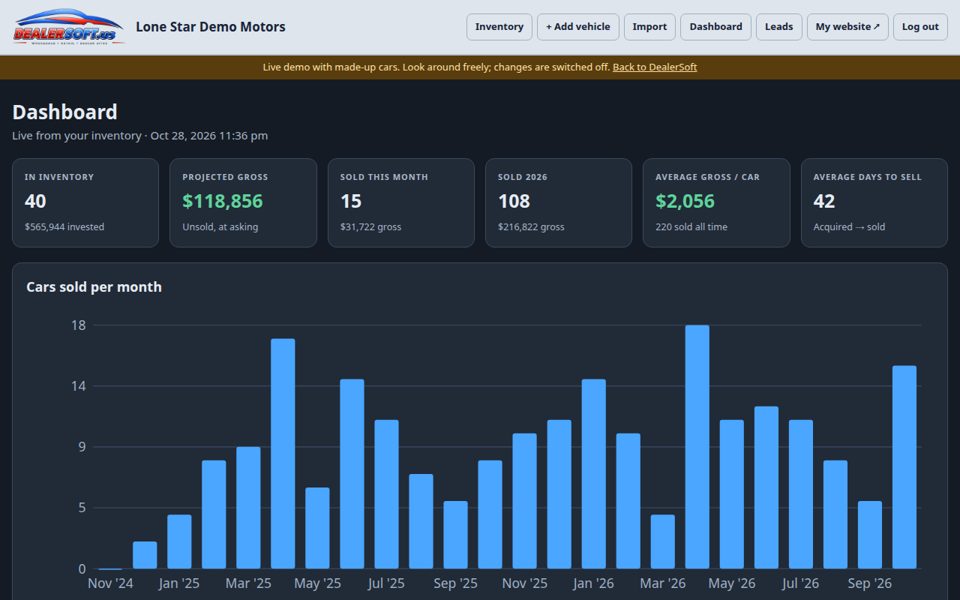
Task: Click the bar above Sep '25 label
Action: coord(456,535)
